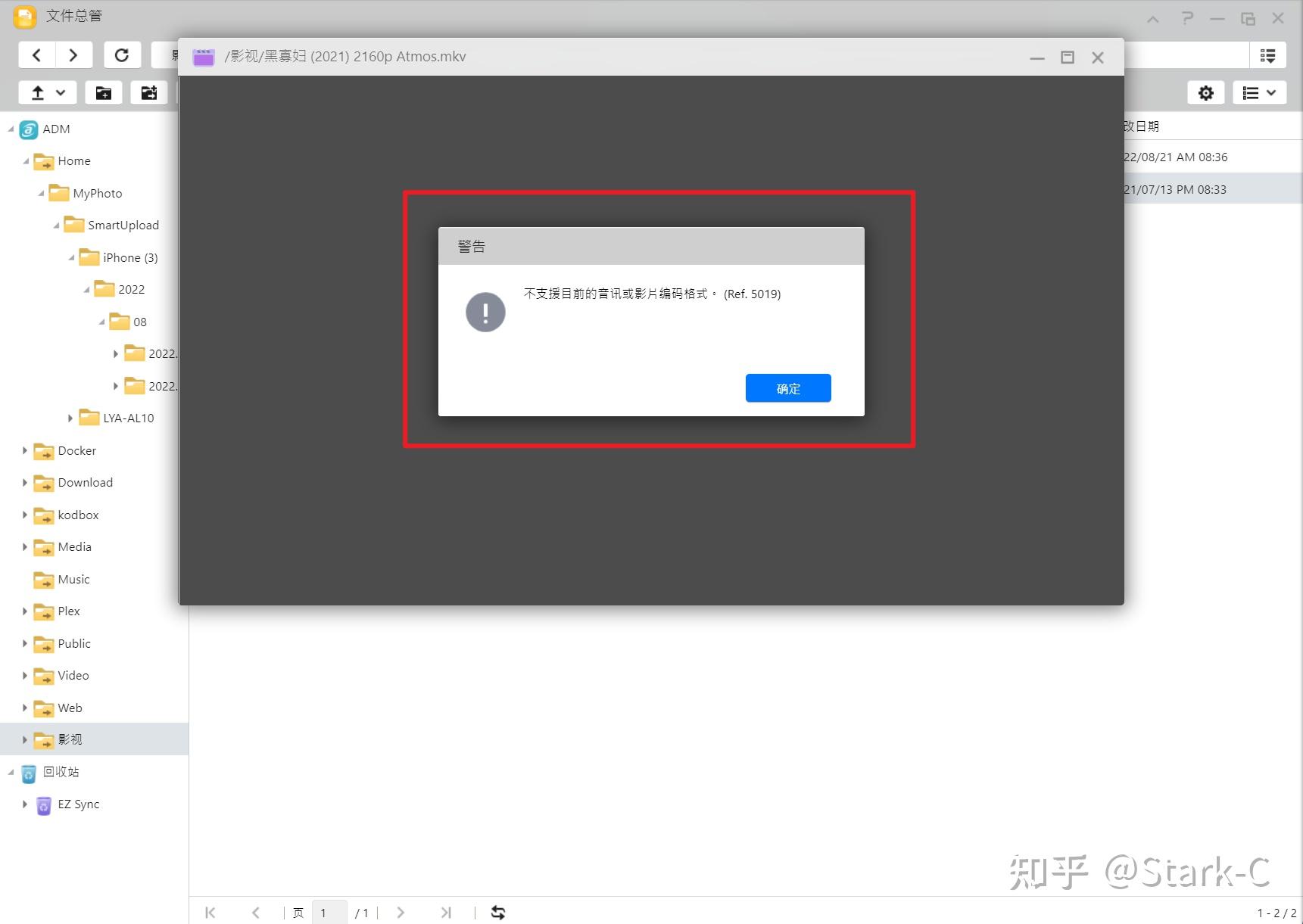Click the back navigation arrow
This screenshot has height=924, width=1303.
[x=36, y=54]
